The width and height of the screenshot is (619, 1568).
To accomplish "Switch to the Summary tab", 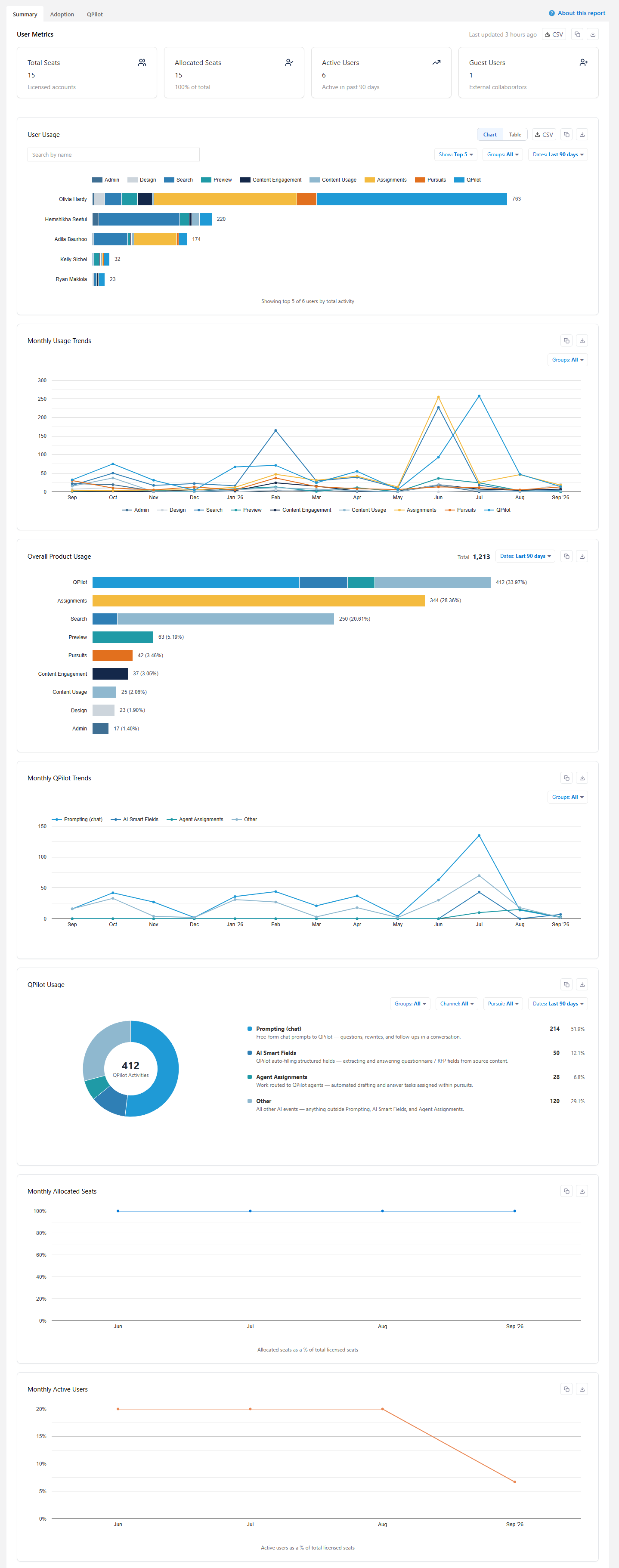I will [x=25, y=14].
